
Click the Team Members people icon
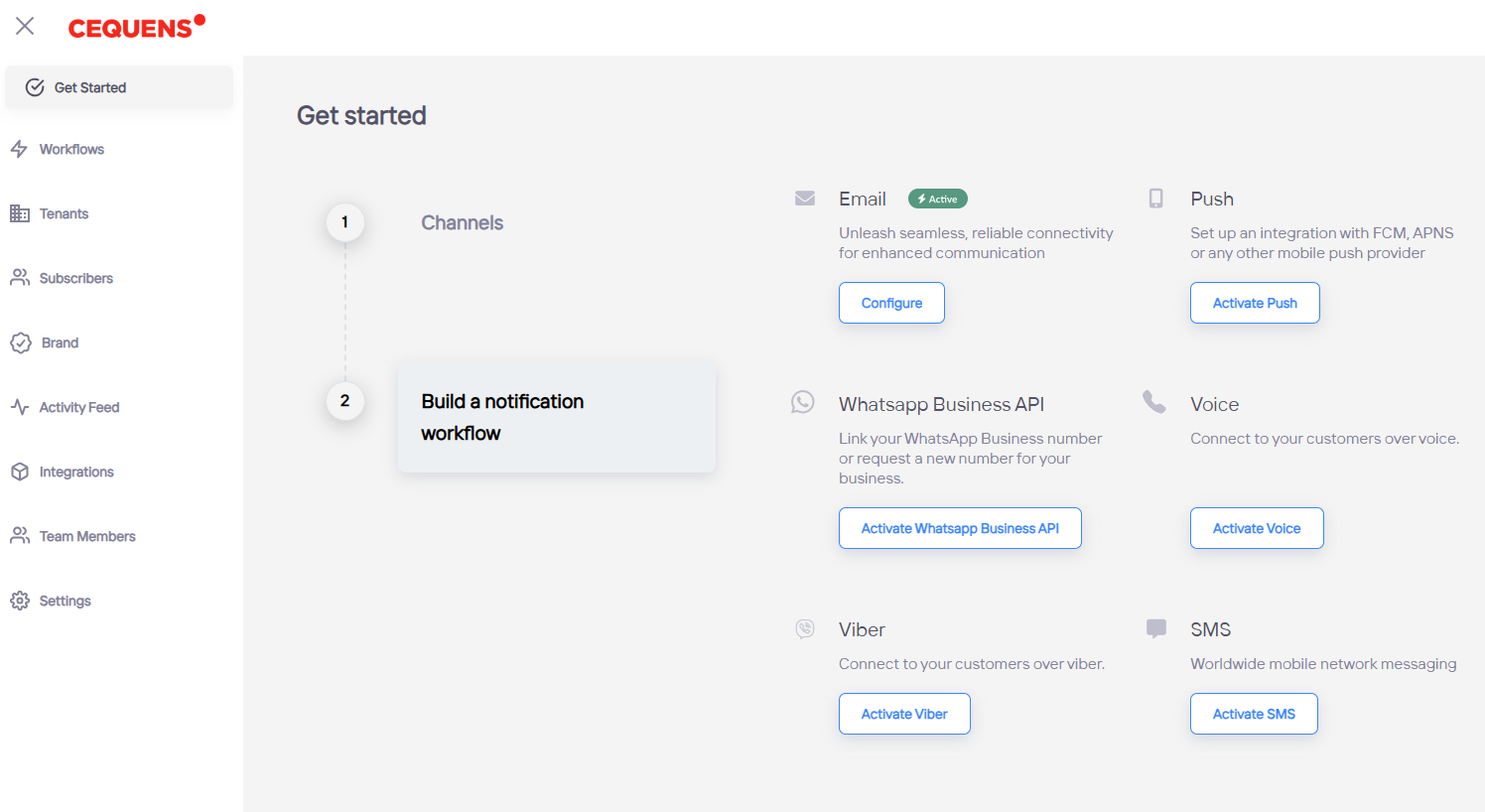pyautogui.click(x=20, y=536)
